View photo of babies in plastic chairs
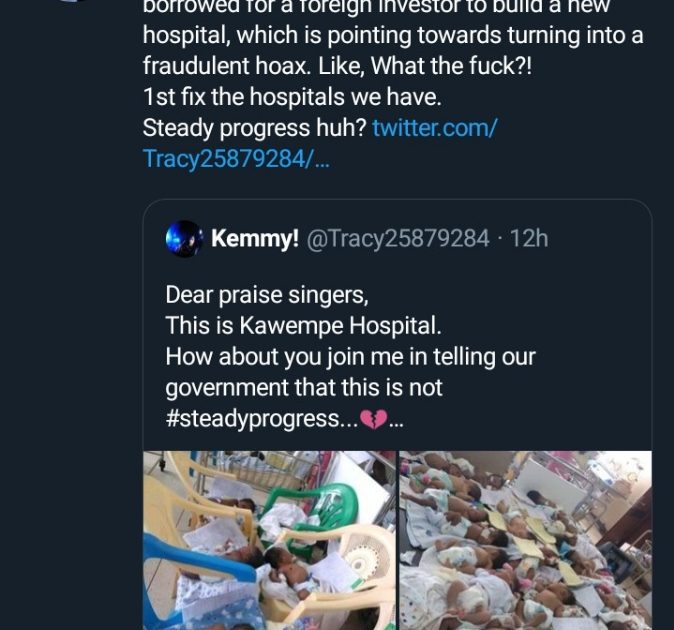 click(268, 540)
